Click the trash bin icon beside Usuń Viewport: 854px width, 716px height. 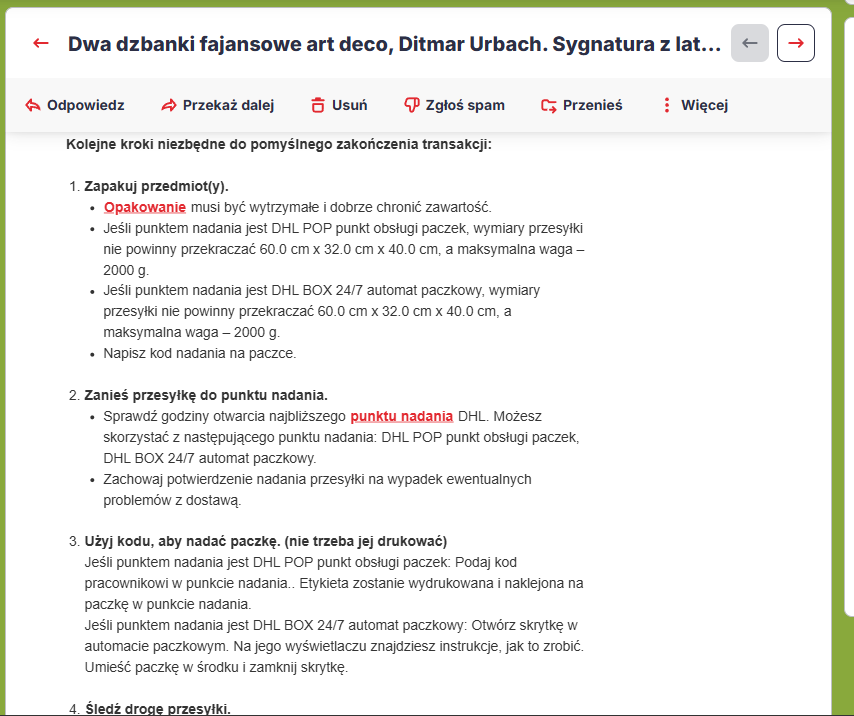[318, 105]
